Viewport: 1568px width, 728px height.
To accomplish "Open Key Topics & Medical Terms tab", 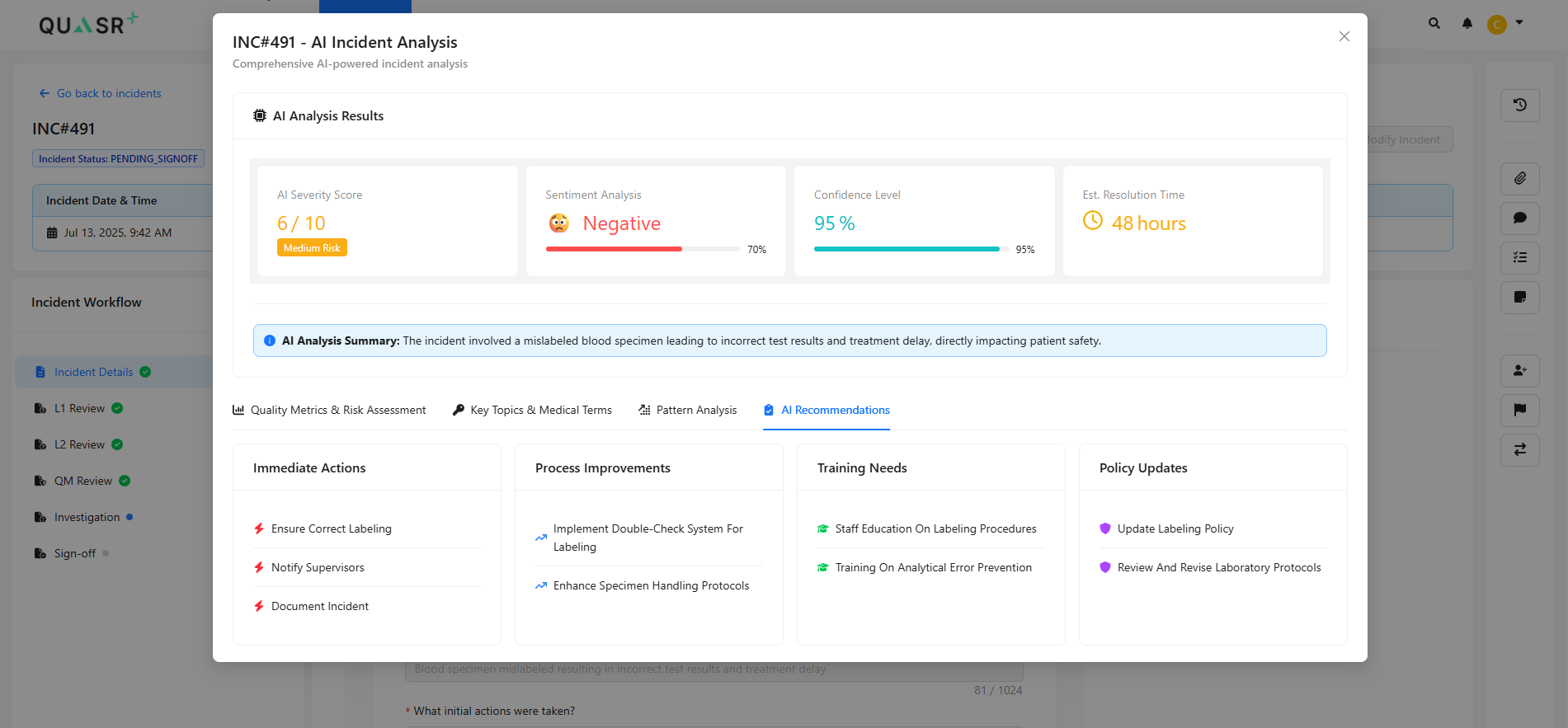I will (532, 410).
